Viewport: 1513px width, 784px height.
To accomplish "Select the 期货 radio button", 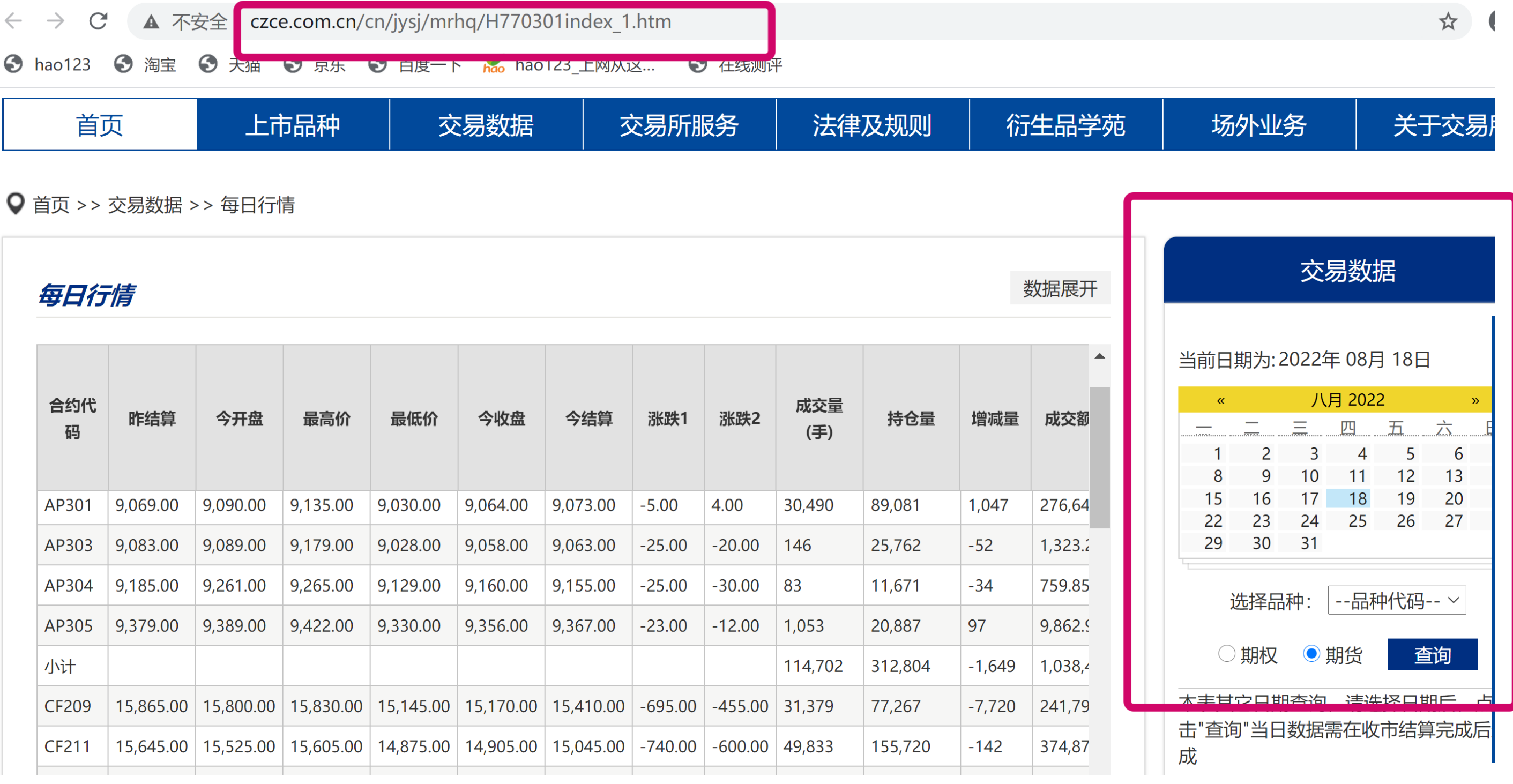I will [1311, 653].
